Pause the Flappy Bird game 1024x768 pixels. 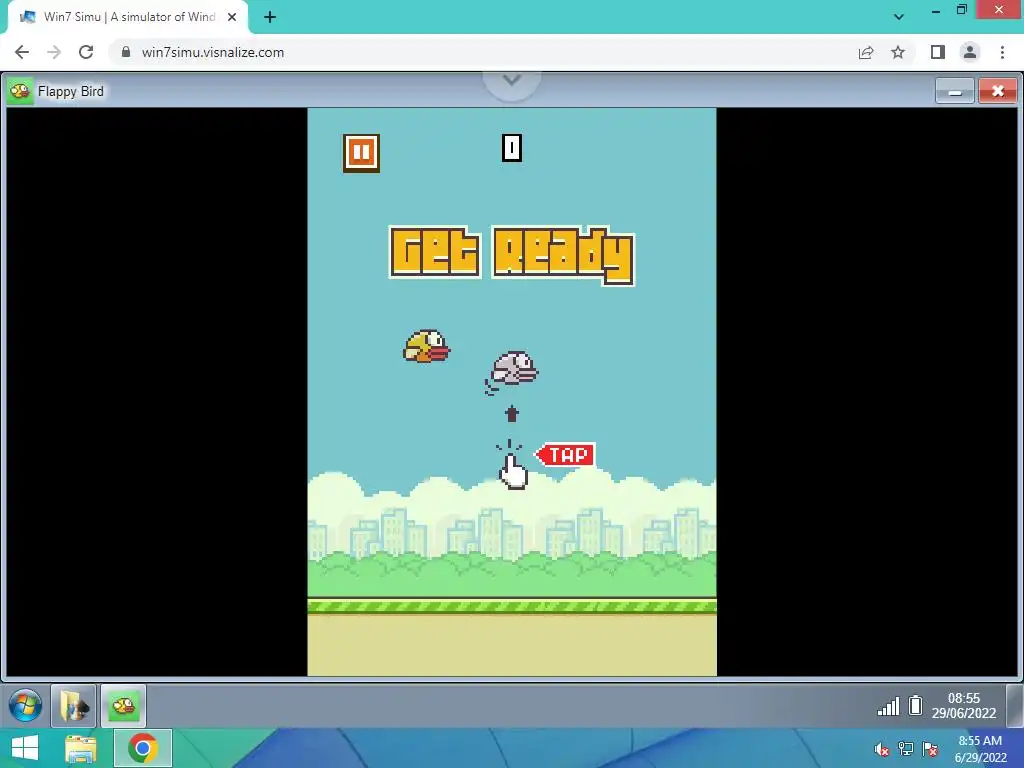(x=361, y=153)
